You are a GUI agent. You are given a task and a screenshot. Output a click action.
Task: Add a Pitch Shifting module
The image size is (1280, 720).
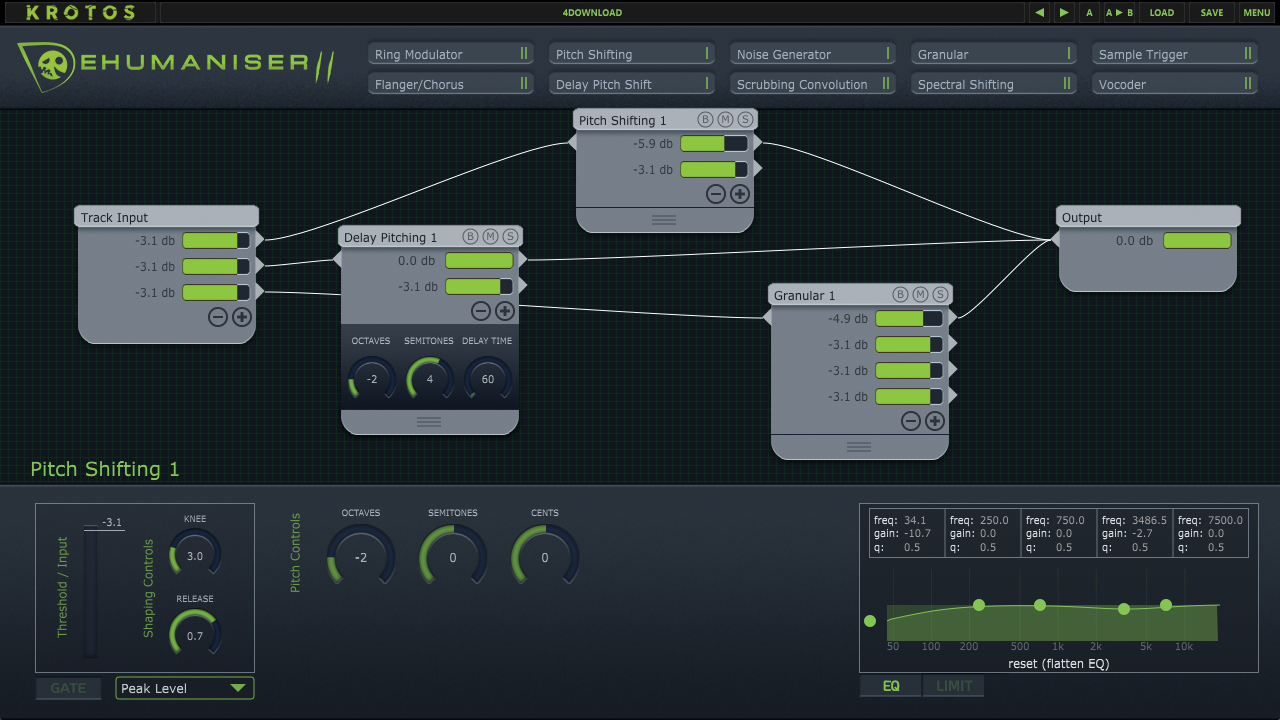click(631, 54)
